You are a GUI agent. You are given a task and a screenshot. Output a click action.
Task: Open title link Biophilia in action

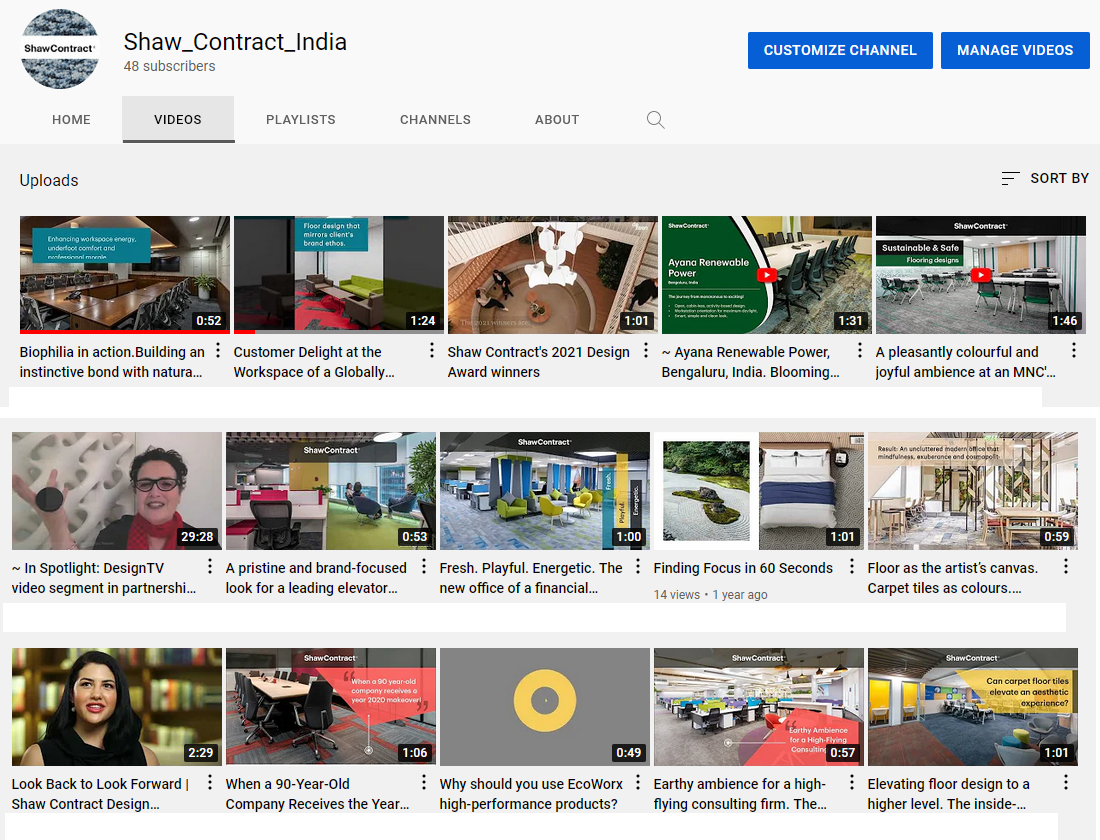[x=112, y=362]
